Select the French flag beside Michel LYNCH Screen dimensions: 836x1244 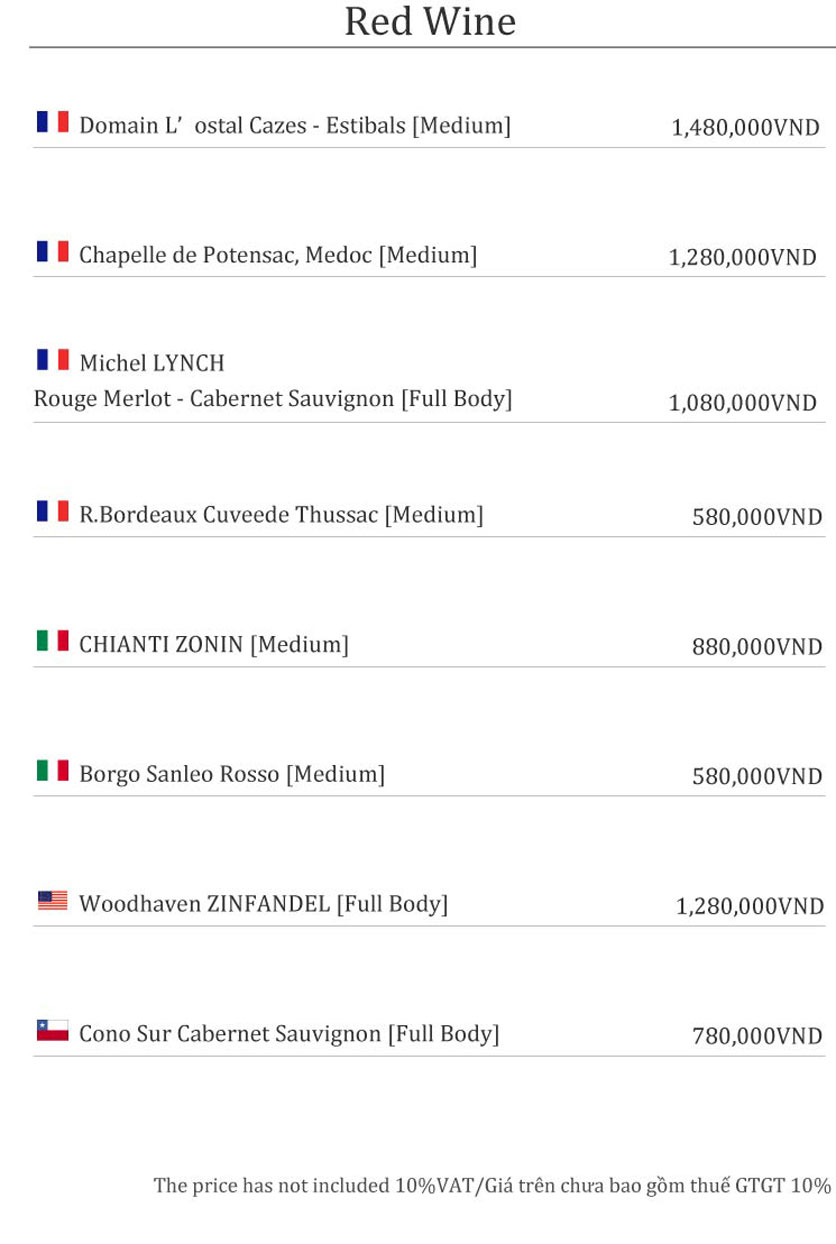(x=52, y=359)
